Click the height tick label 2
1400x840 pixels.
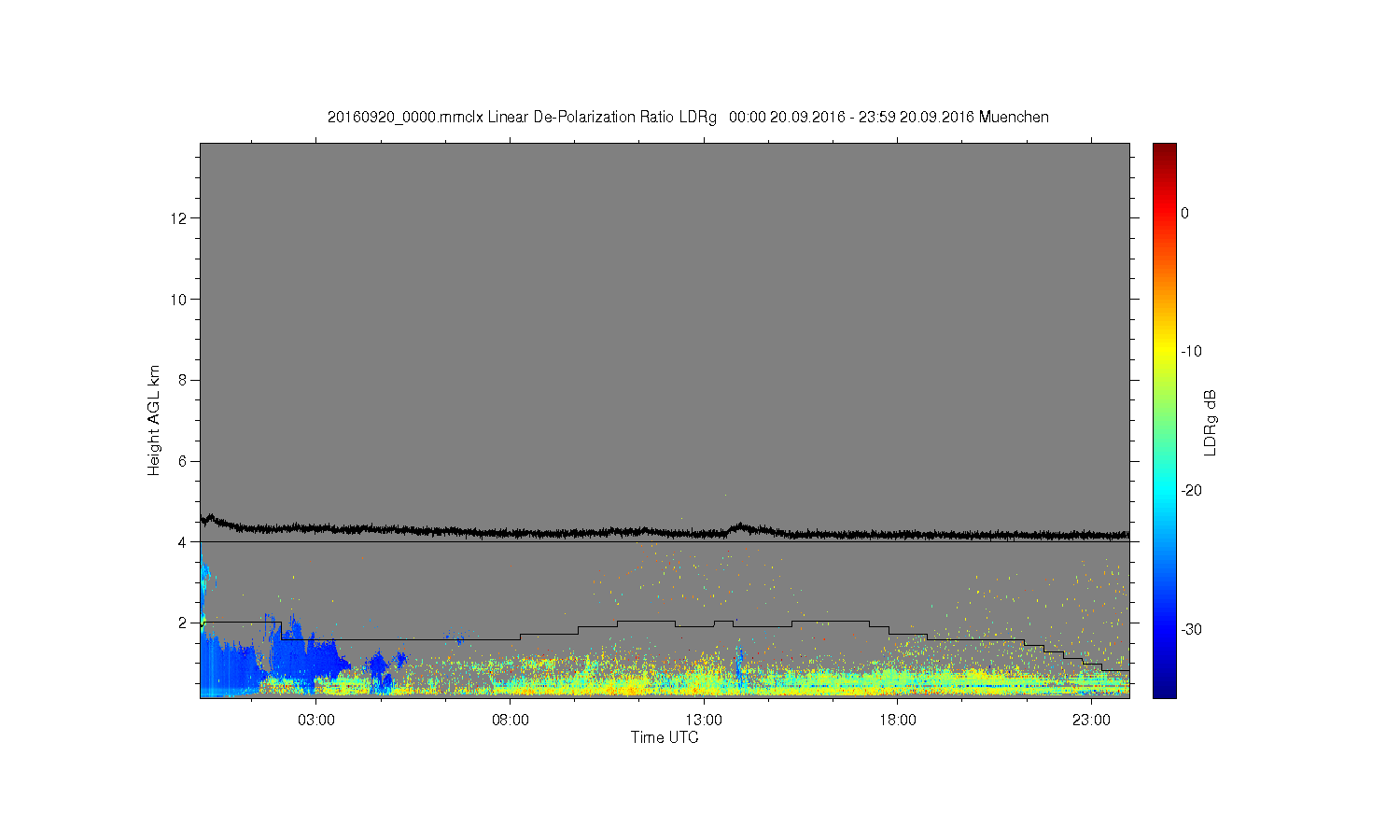click(x=181, y=623)
